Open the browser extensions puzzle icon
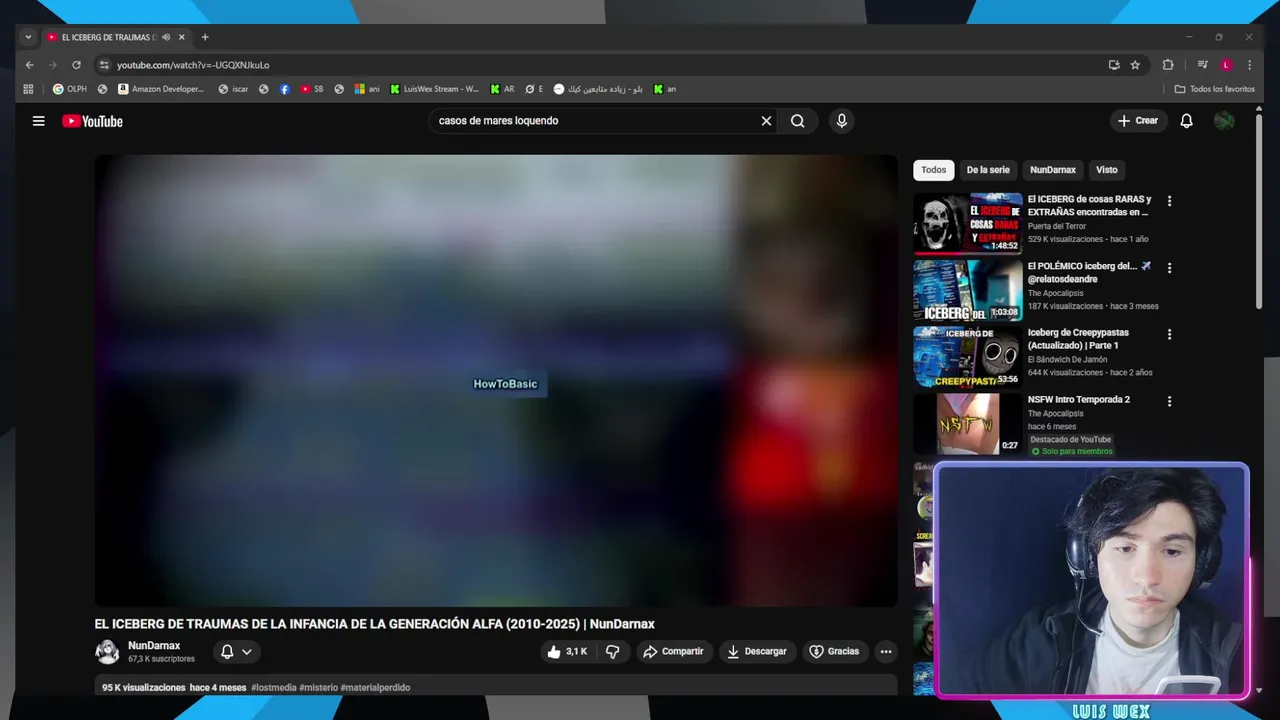Viewport: 1280px width, 720px height. pos(1168,65)
